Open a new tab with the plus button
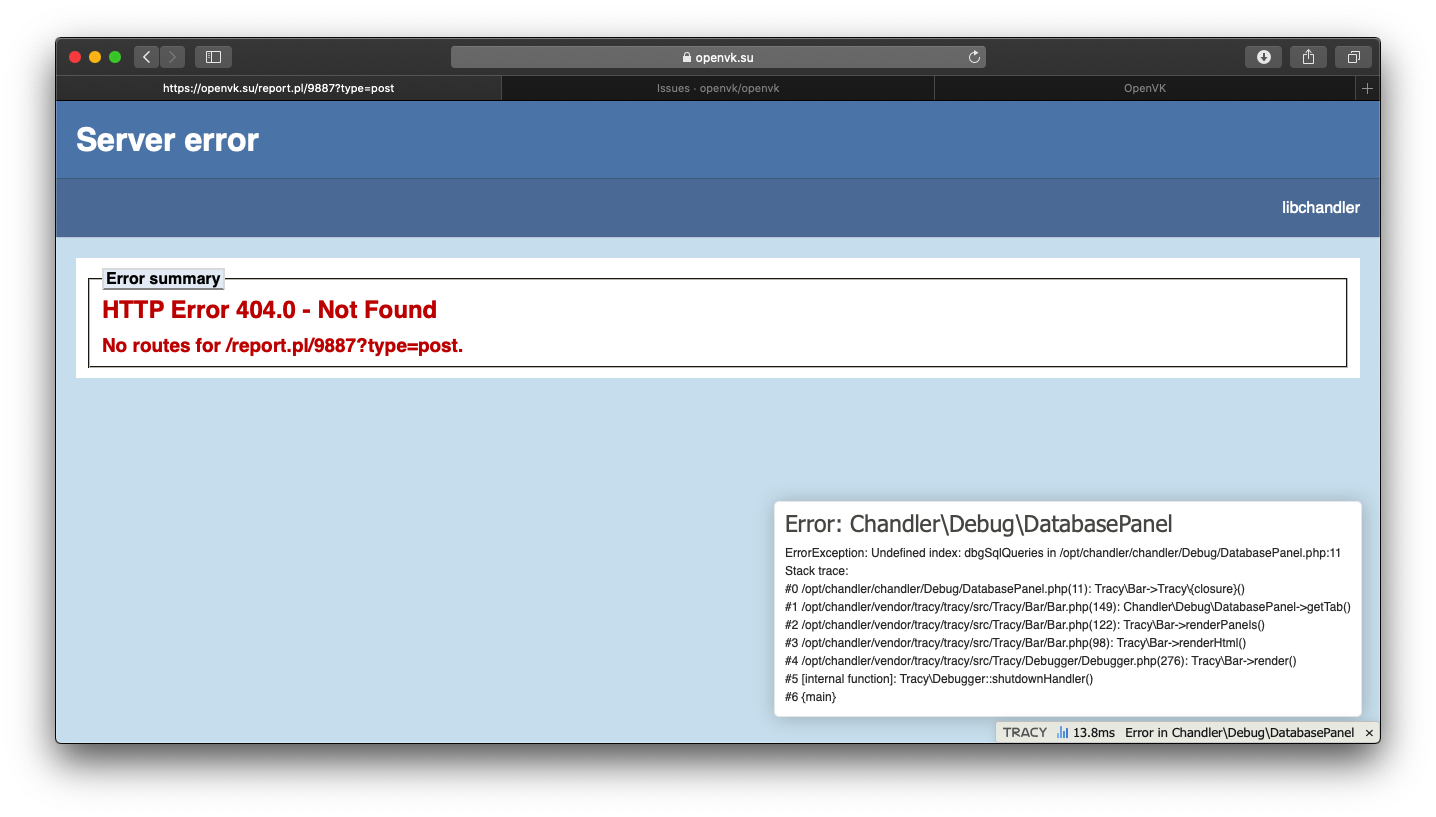The image size is (1436, 817). point(1366,88)
